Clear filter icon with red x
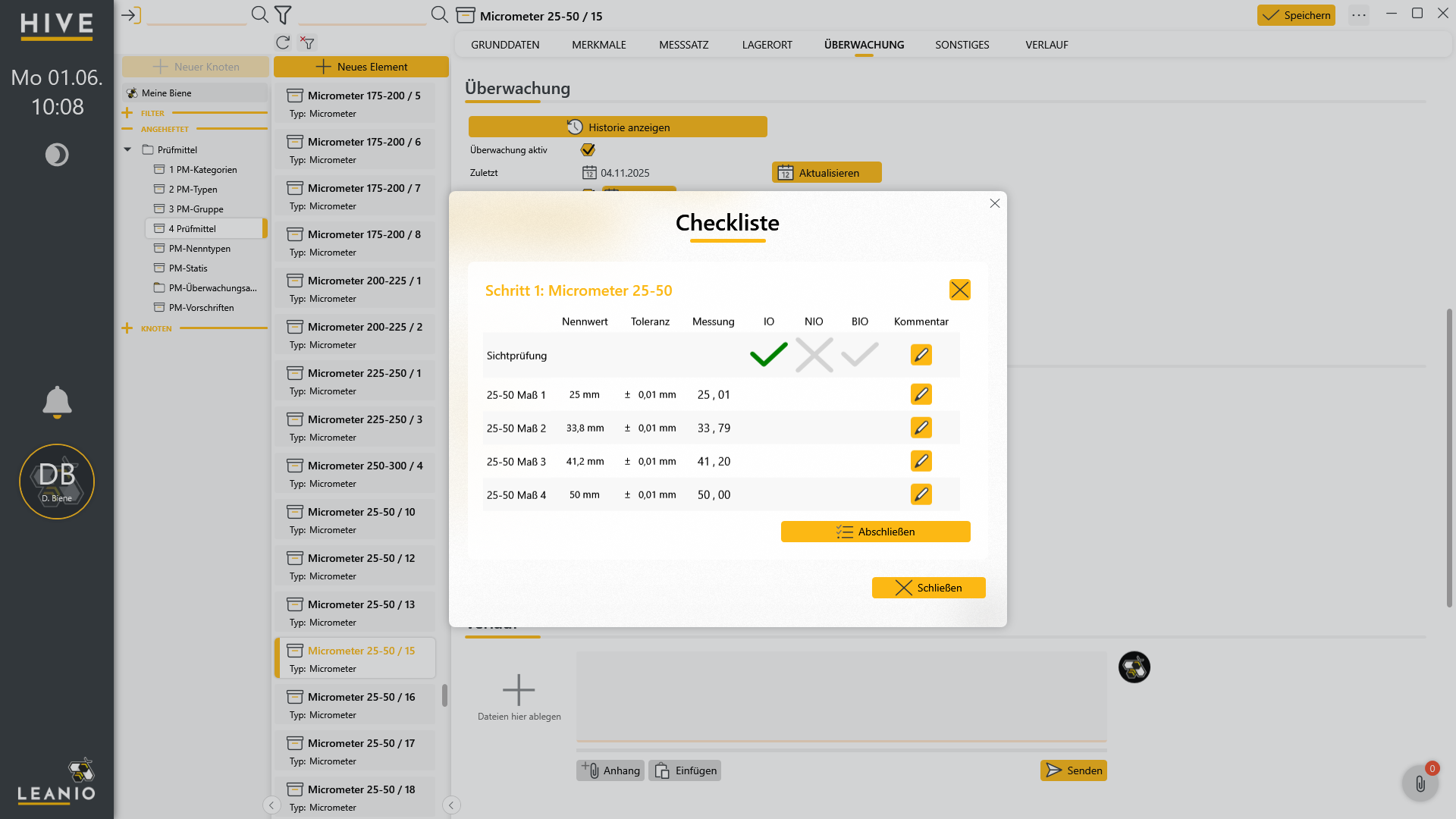This screenshot has height=819, width=1456. coord(307,42)
